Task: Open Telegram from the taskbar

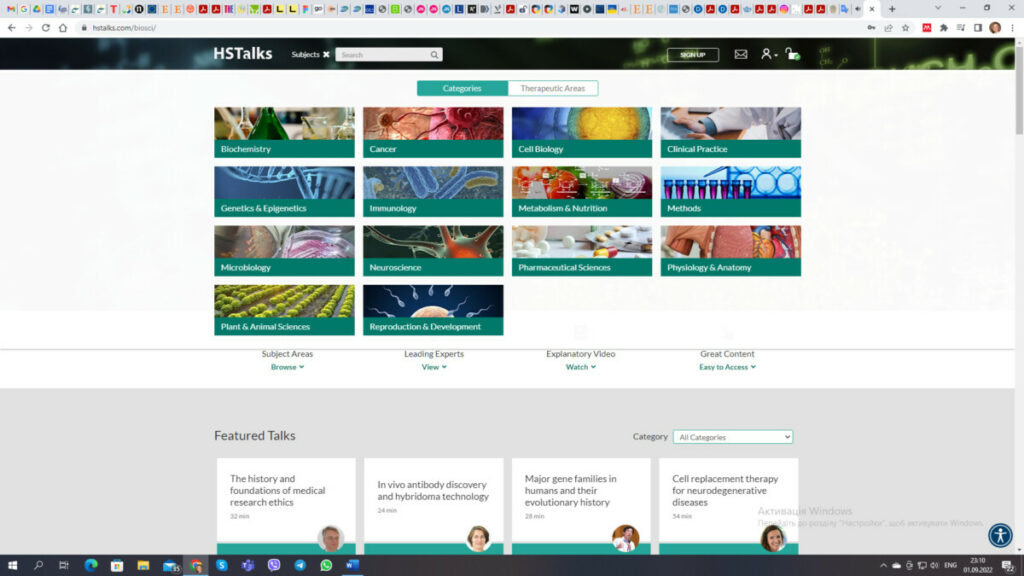Action: point(300,565)
